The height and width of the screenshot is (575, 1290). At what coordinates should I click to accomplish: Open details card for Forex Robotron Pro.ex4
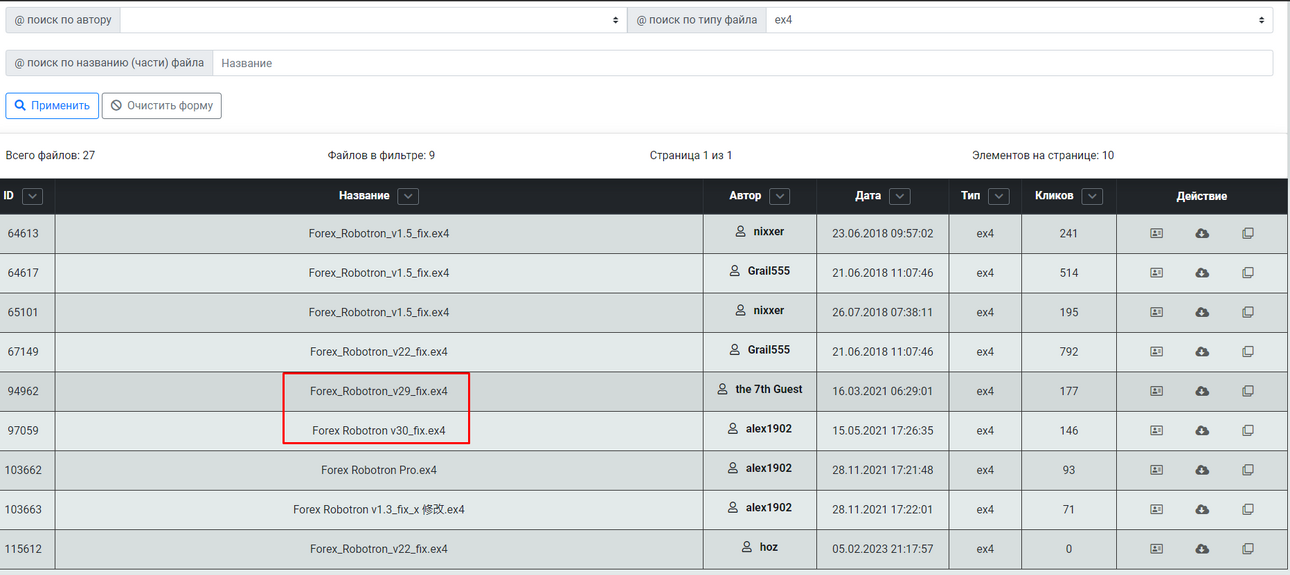point(1156,470)
